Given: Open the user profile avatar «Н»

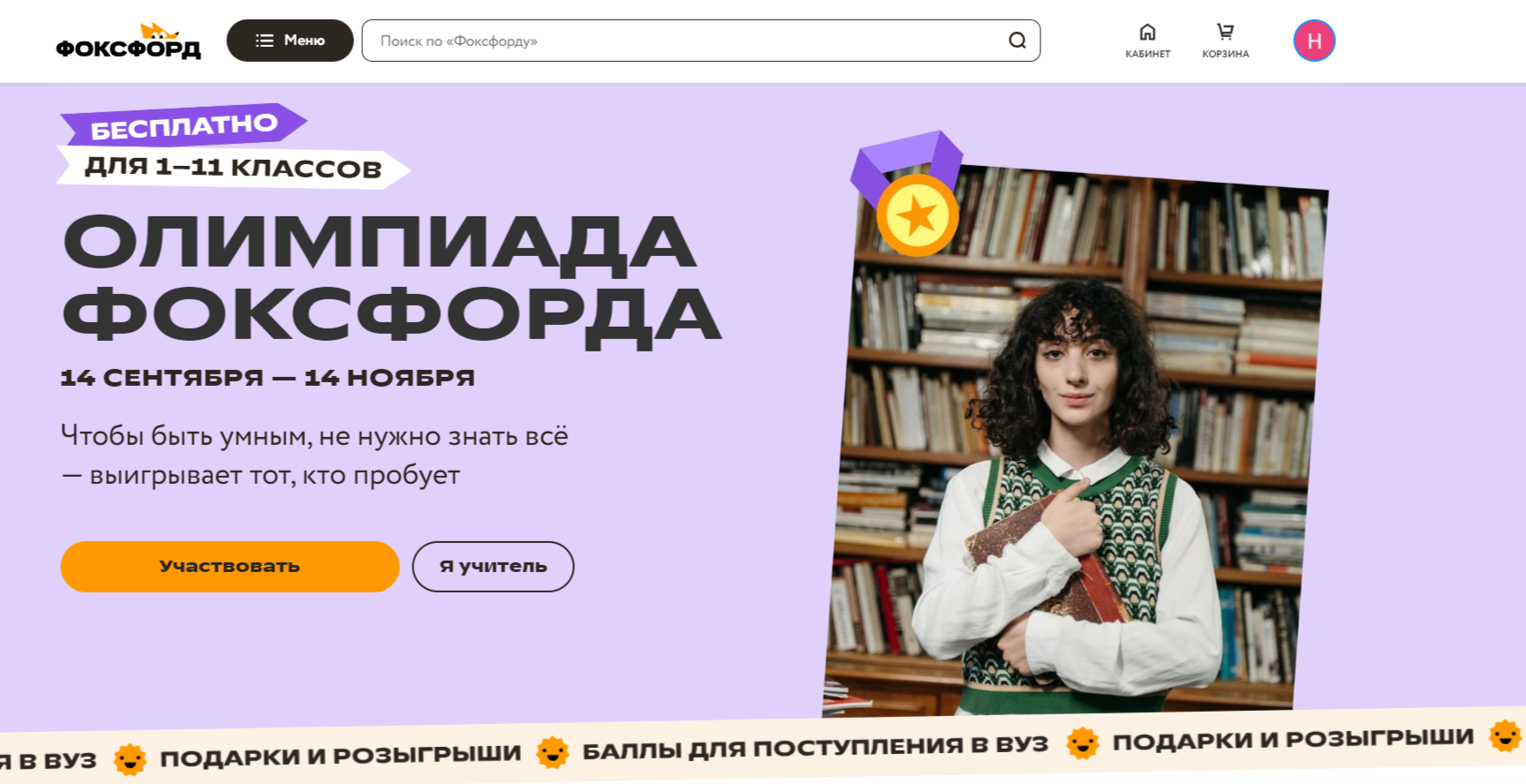Looking at the screenshot, I should click(1314, 41).
